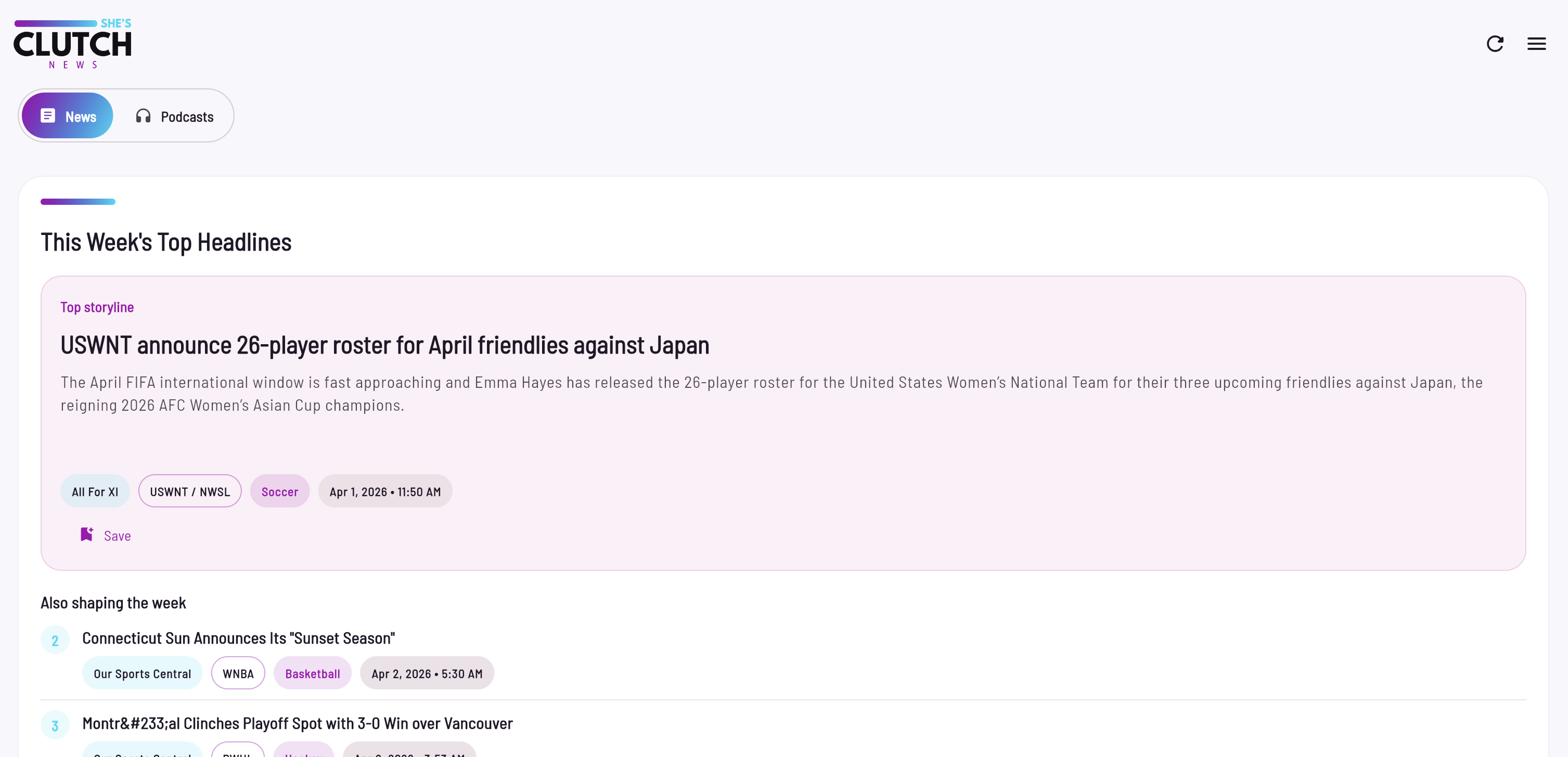
Task: Filter by USWNT / NWSL tag
Action: (x=189, y=491)
